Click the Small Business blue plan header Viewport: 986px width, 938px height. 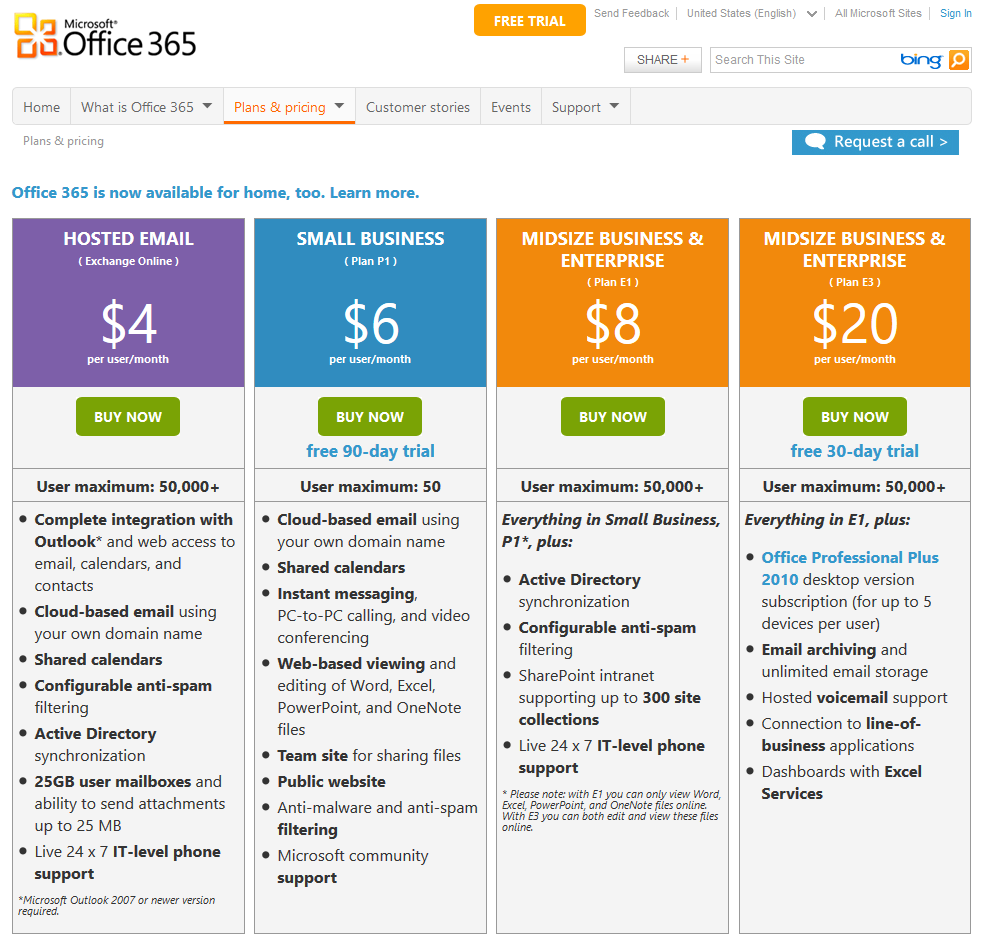tap(370, 302)
